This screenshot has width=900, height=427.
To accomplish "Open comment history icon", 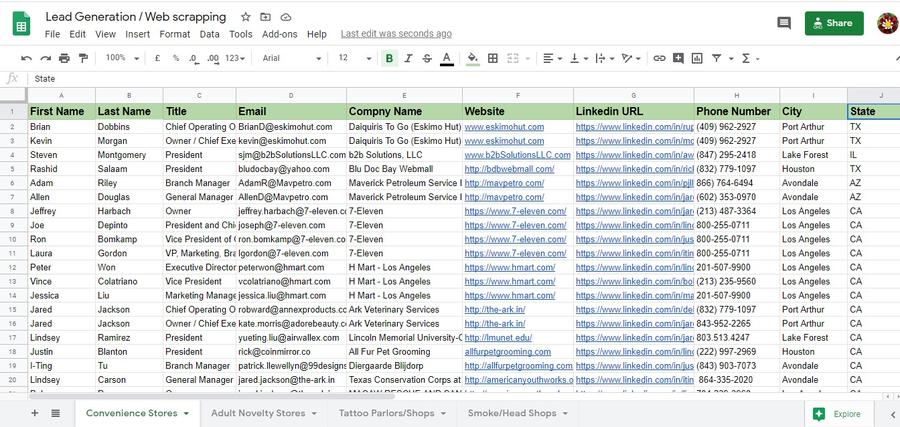I will [783, 23].
